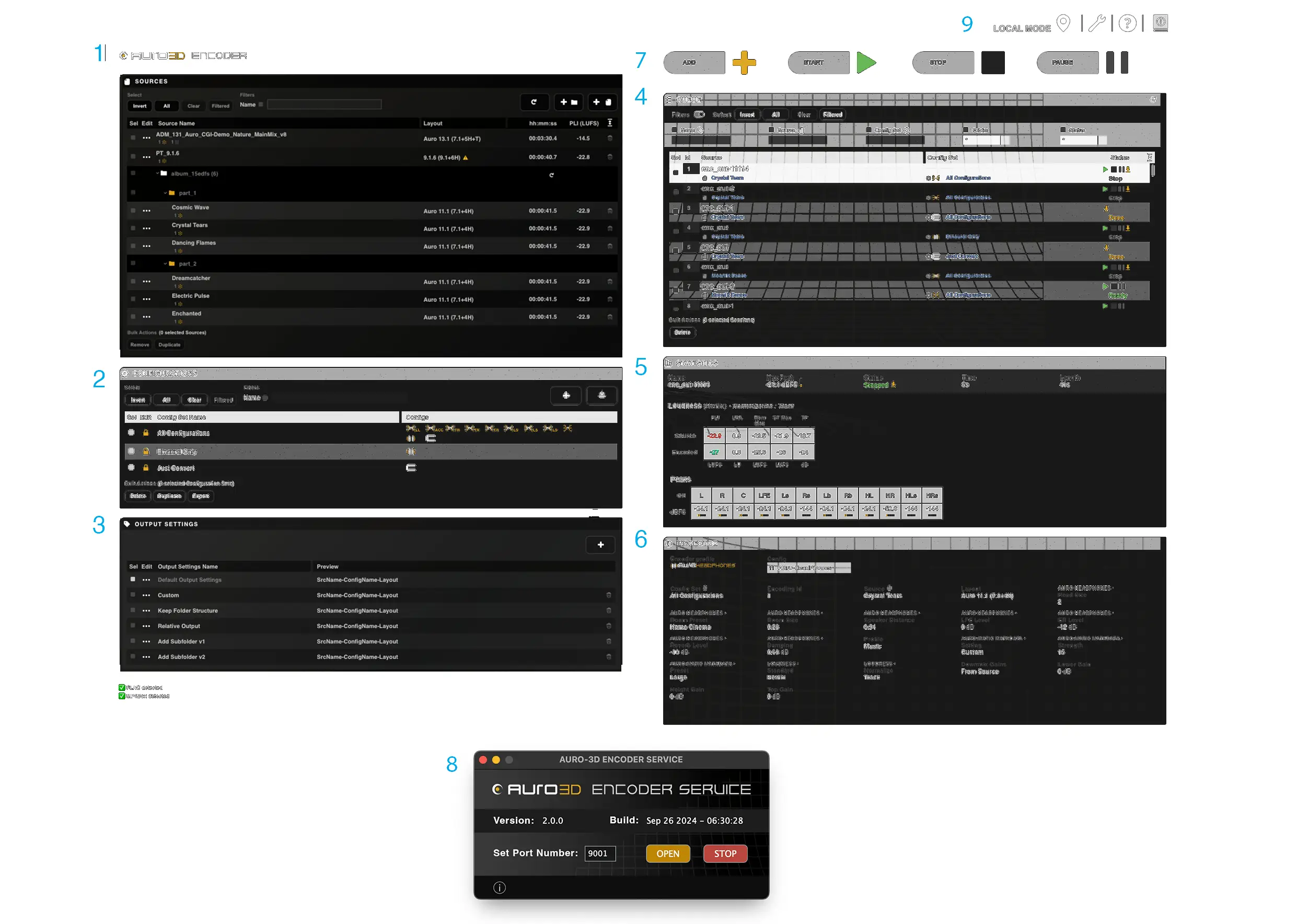Click the Set Port Number field
The height and width of the screenshot is (924, 1297).
[600, 853]
